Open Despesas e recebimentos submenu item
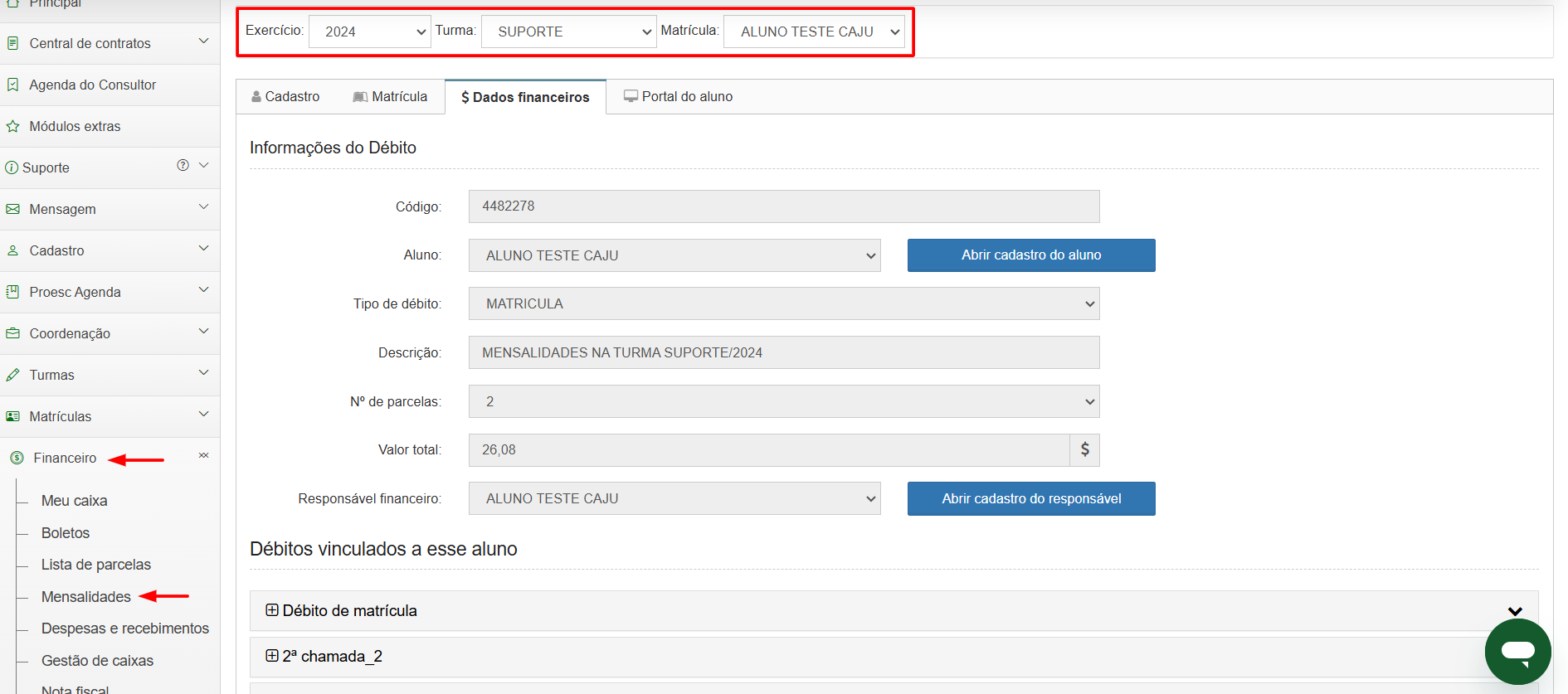Screen dimensions: 1568x694 (x=125, y=628)
